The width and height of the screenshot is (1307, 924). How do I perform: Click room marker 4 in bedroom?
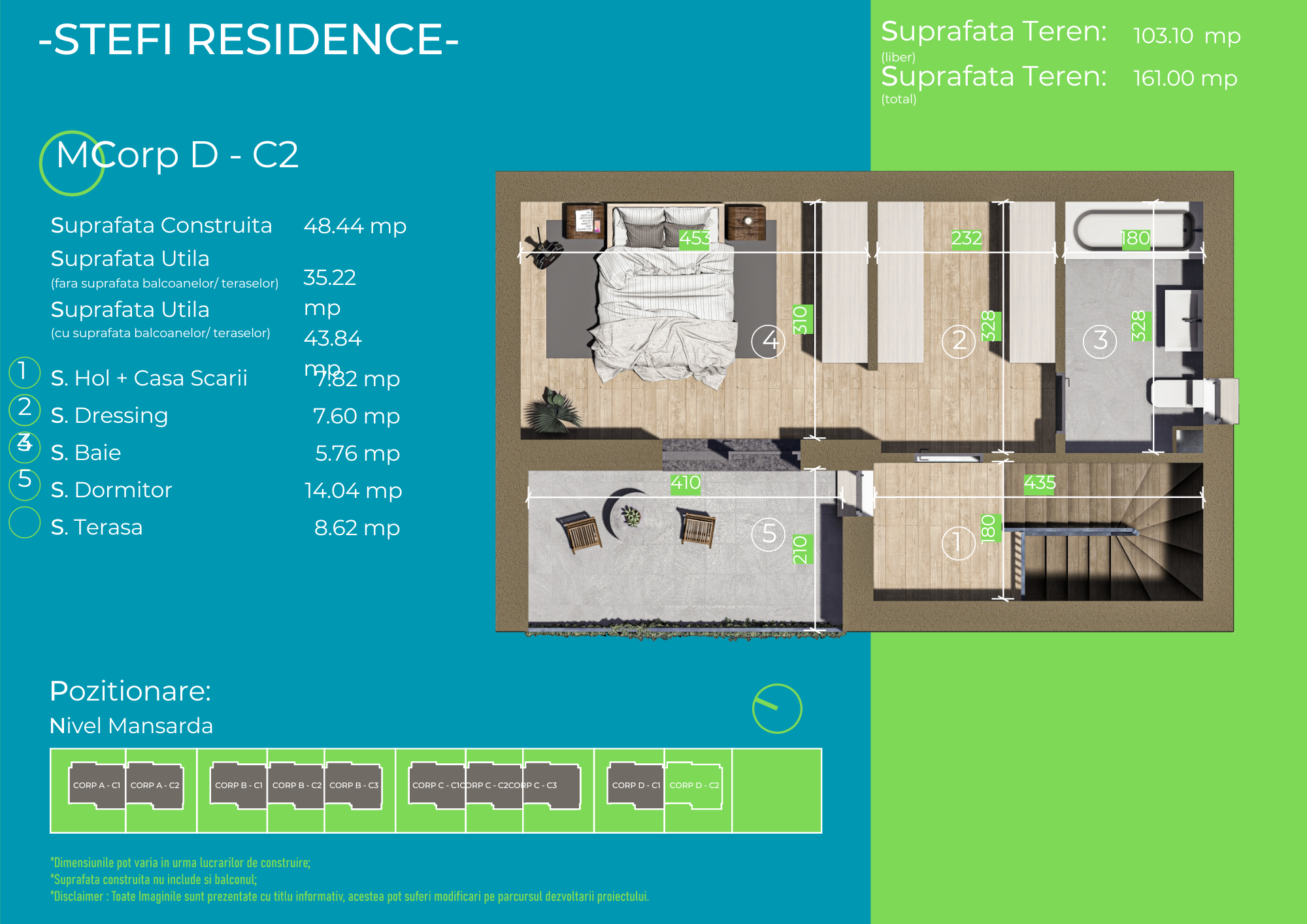[x=768, y=341]
